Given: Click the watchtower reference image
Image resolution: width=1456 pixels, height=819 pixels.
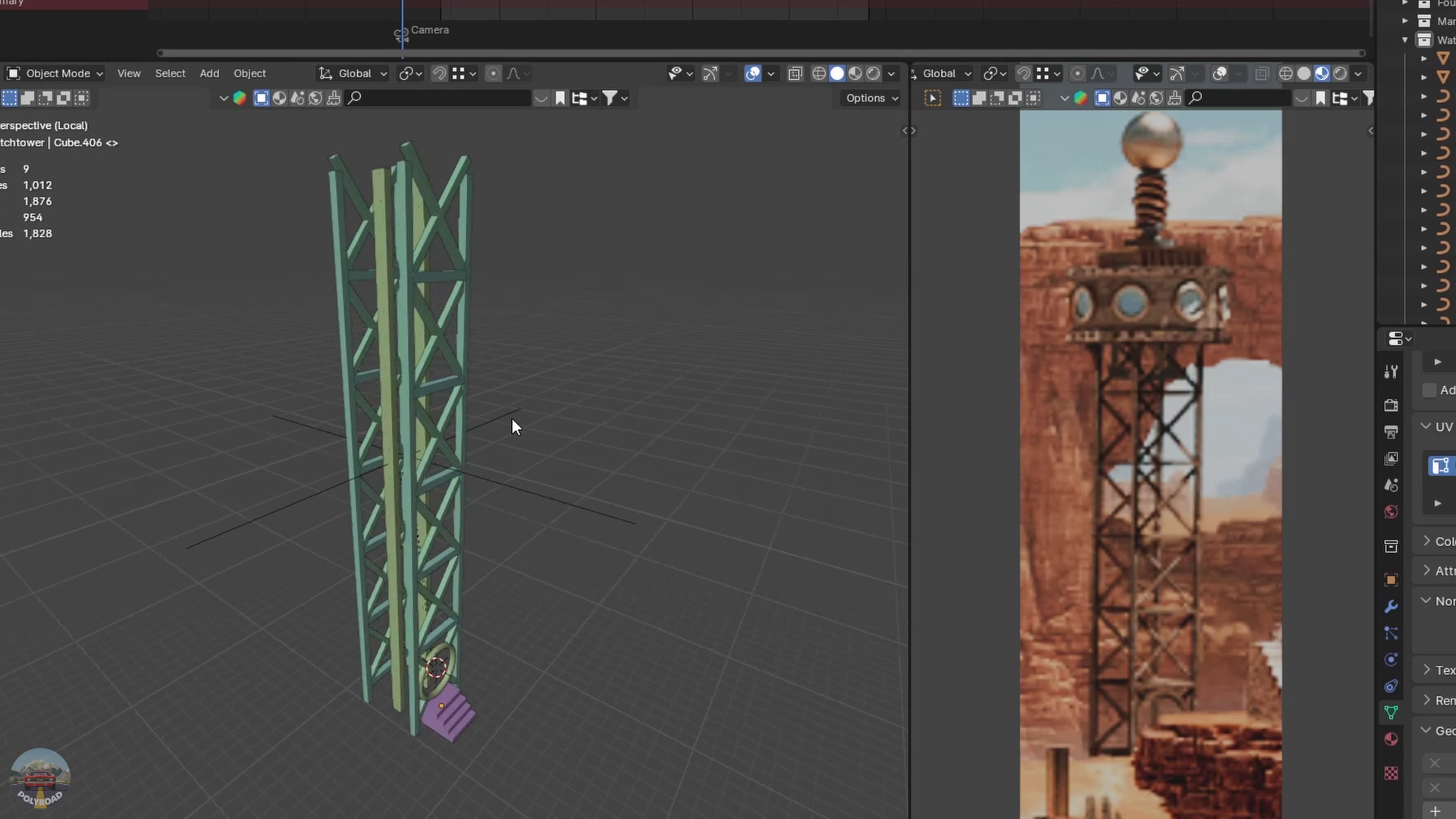Looking at the screenshot, I should tap(1150, 464).
